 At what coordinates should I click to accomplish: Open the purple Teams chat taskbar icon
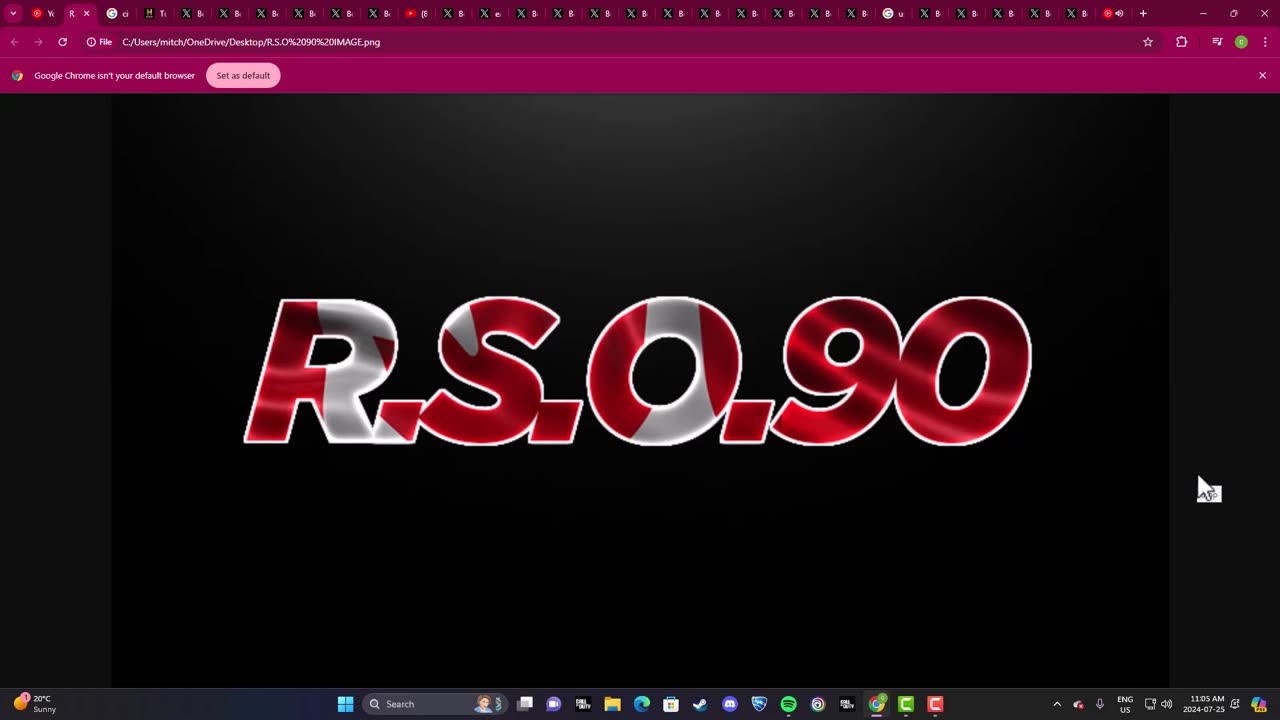click(x=554, y=704)
